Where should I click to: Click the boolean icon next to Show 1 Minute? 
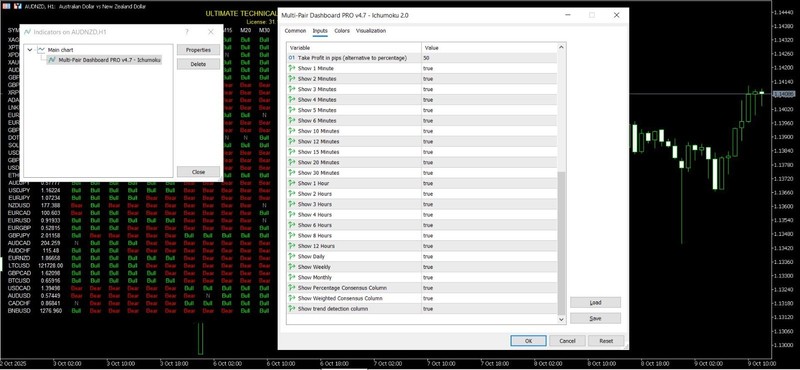(x=292, y=68)
